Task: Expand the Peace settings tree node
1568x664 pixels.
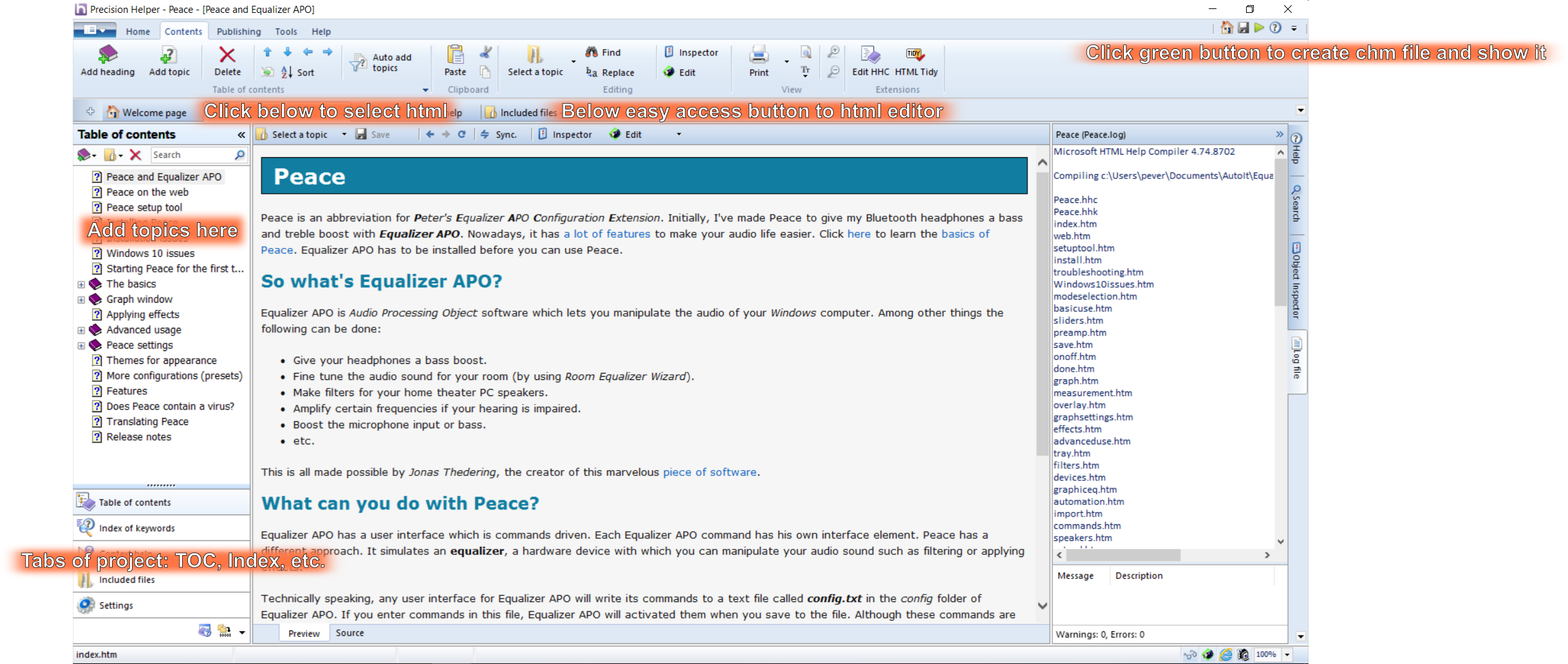Action: coord(81,346)
